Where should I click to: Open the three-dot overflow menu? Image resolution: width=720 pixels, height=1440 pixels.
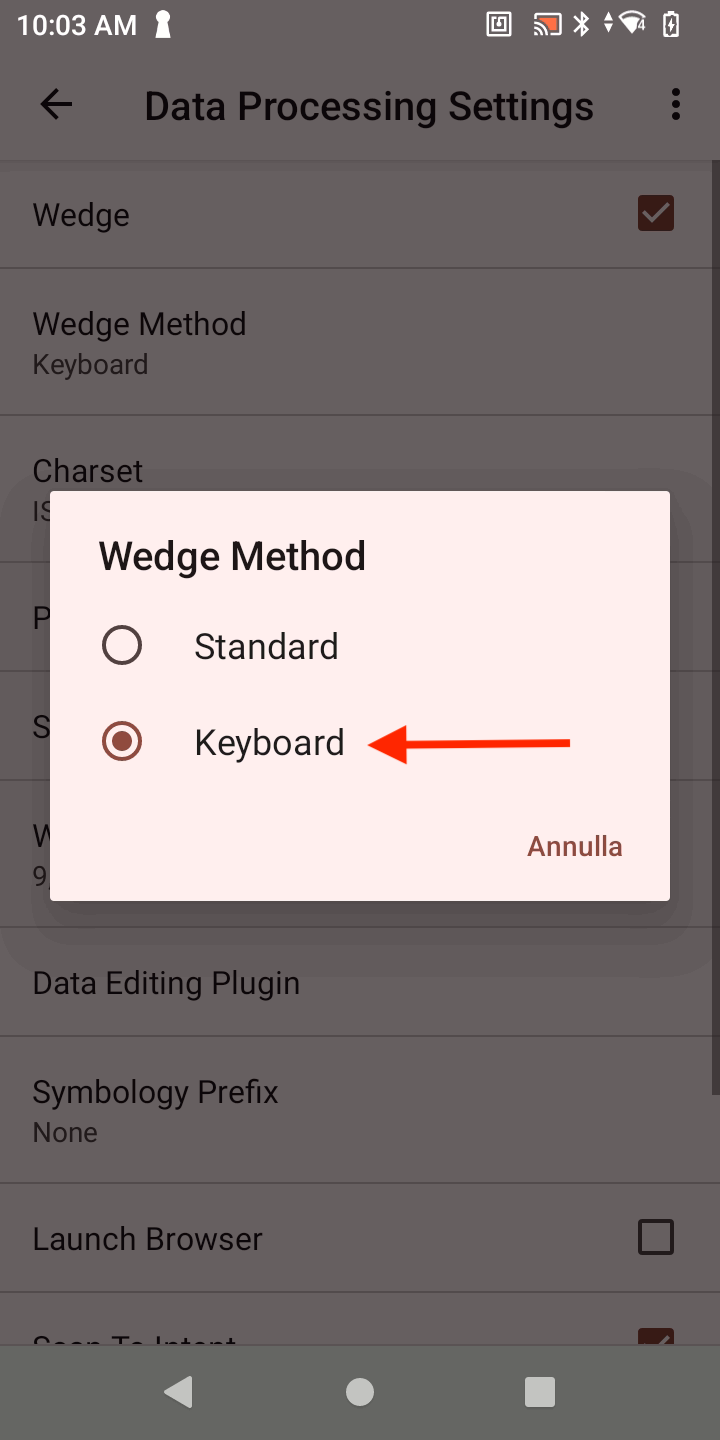676,105
